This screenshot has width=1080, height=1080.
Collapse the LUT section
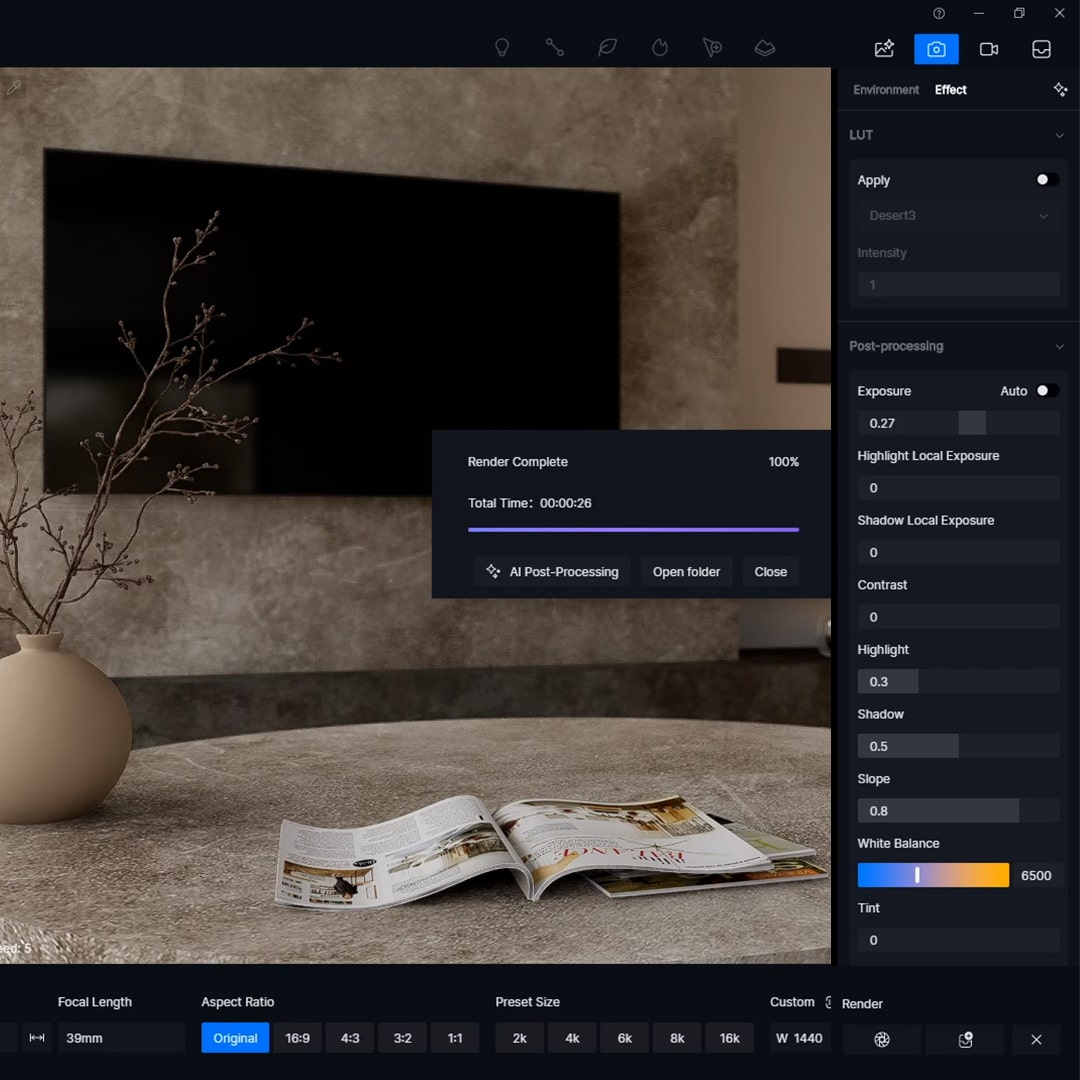pyautogui.click(x=1059, y=135)
